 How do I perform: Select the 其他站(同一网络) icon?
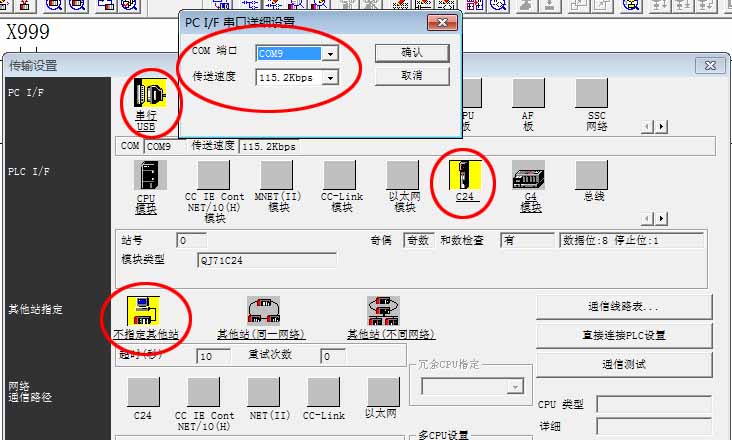(x=262, y=311)
